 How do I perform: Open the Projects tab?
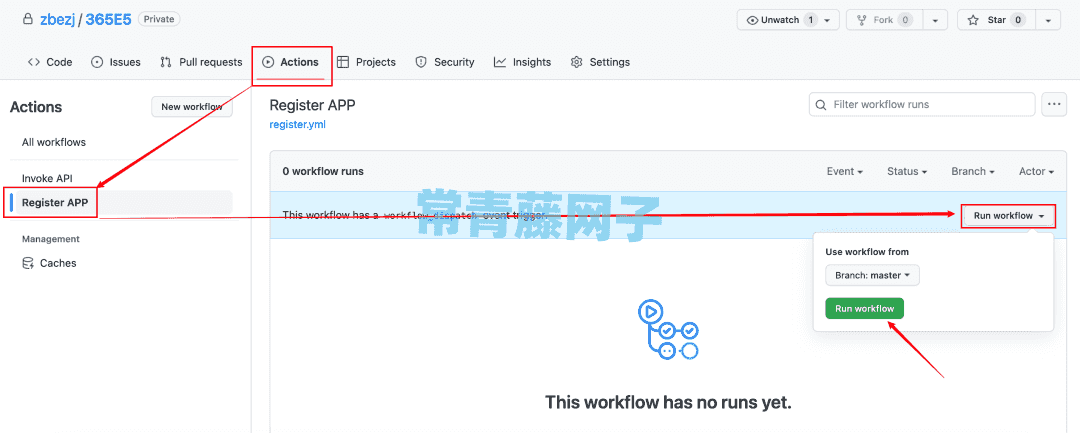pyautogui.click(x=366, y=62)
